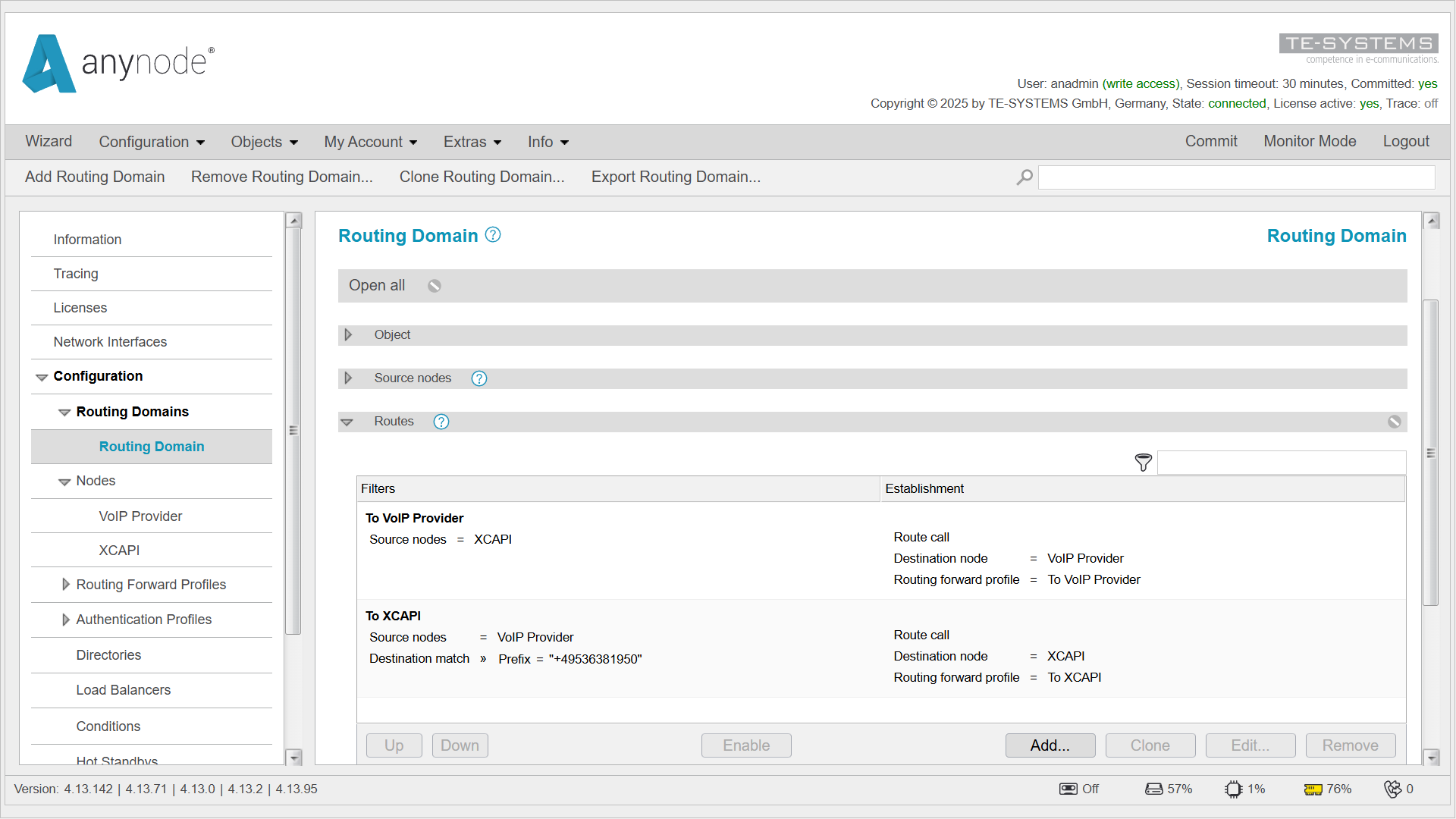Open help icon beside Routes
This screenshot has width=1456, height=819.
pos(441,422)
